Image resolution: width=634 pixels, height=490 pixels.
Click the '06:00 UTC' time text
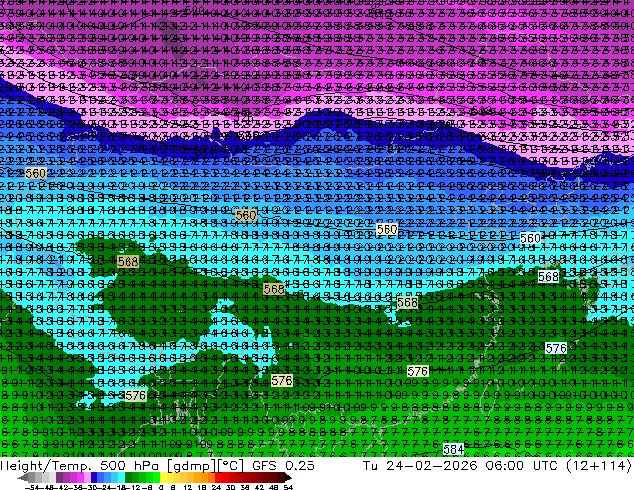(x=523, y=465)
